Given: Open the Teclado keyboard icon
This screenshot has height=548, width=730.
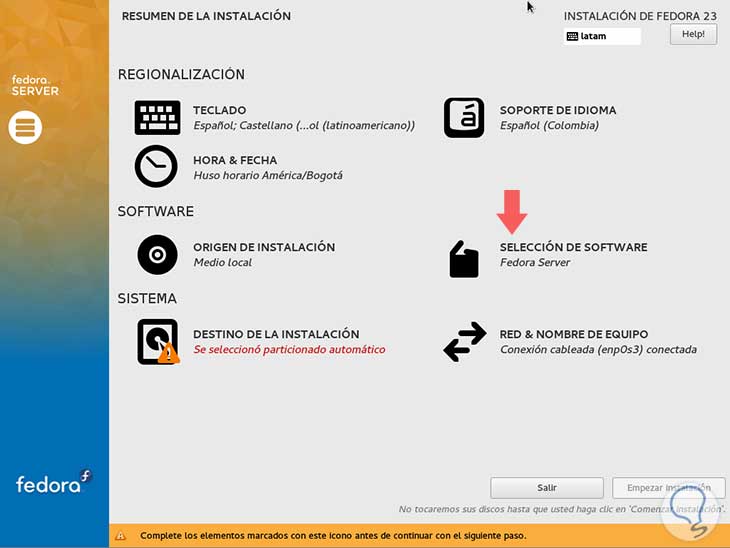Looking at the screenshot, I should pos(157,118).
